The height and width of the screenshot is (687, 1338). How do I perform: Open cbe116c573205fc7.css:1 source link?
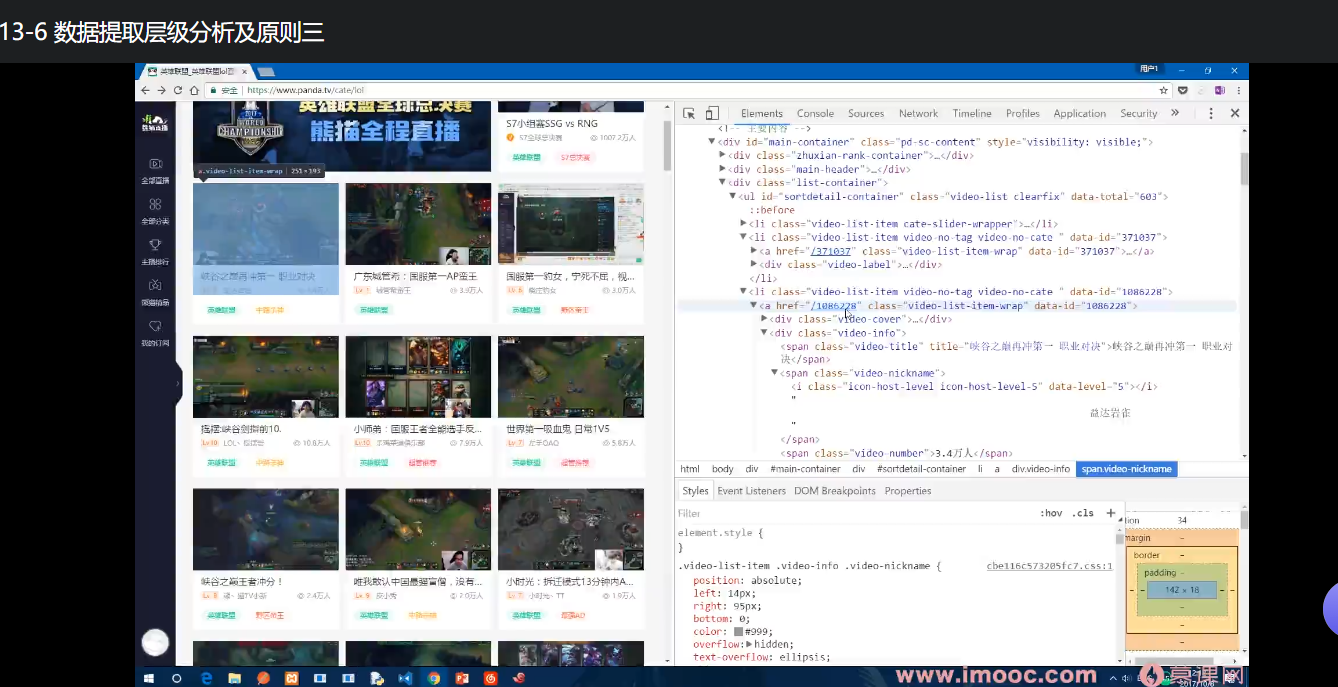[x=1049, y=566]
